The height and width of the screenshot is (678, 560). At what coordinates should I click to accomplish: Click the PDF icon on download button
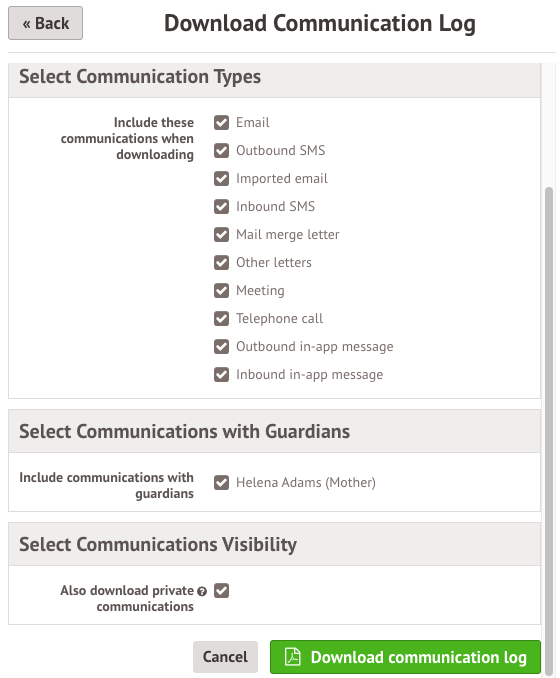click(293, 656)
